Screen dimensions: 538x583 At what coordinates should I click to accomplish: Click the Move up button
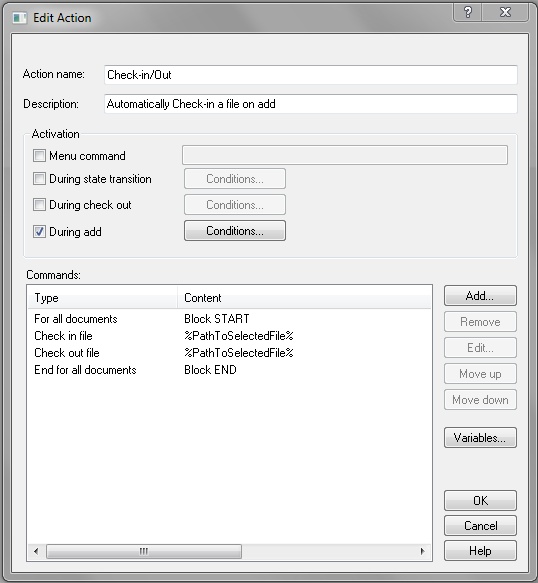pyautogui.click(x=480, y=374)
